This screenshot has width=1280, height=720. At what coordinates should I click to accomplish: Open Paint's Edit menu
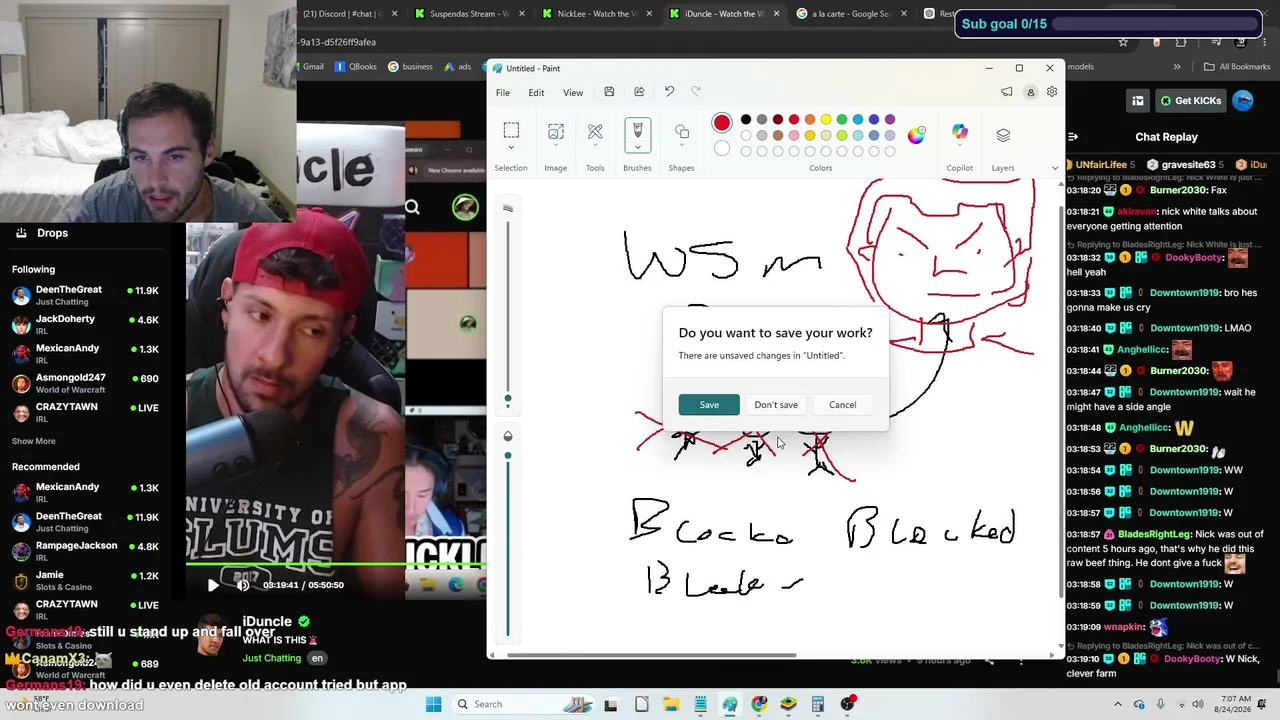click(x=536, y=93)
